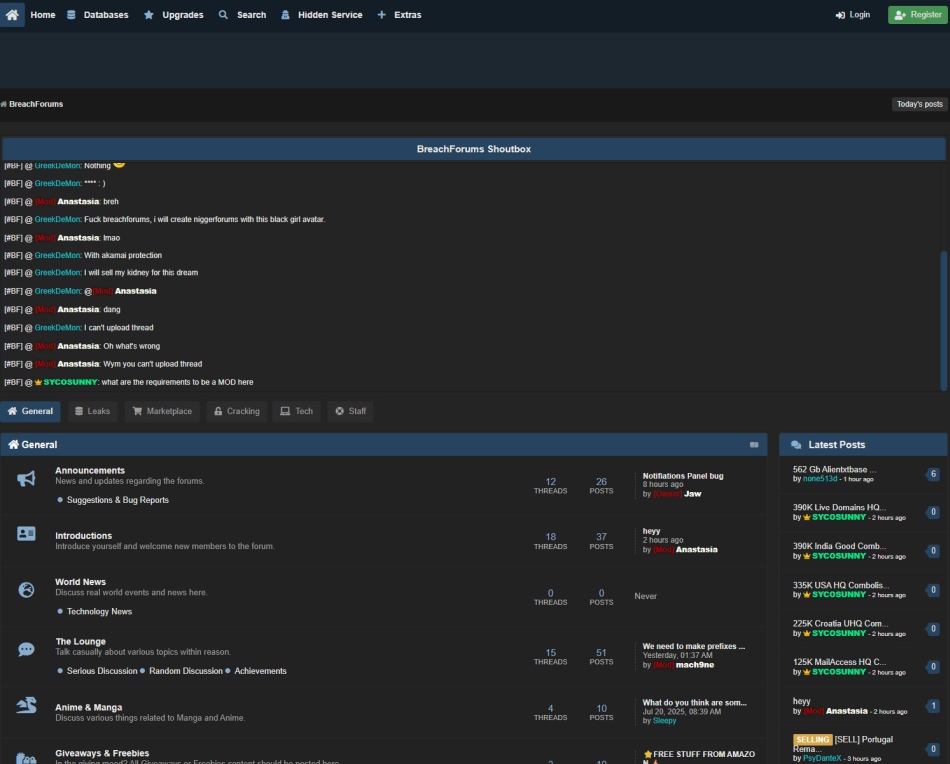Open mach9ne's profile in The Lounge row
The image size is (950, 764).
[x=695, y=665]
